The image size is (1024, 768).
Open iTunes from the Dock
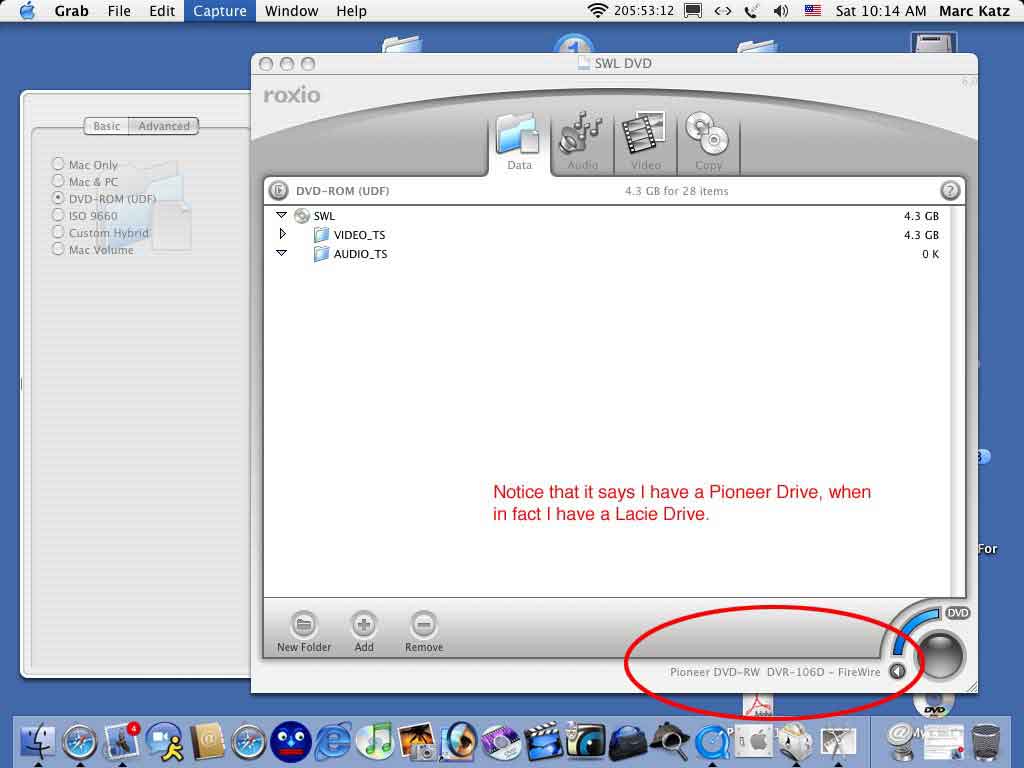(375, 742)
